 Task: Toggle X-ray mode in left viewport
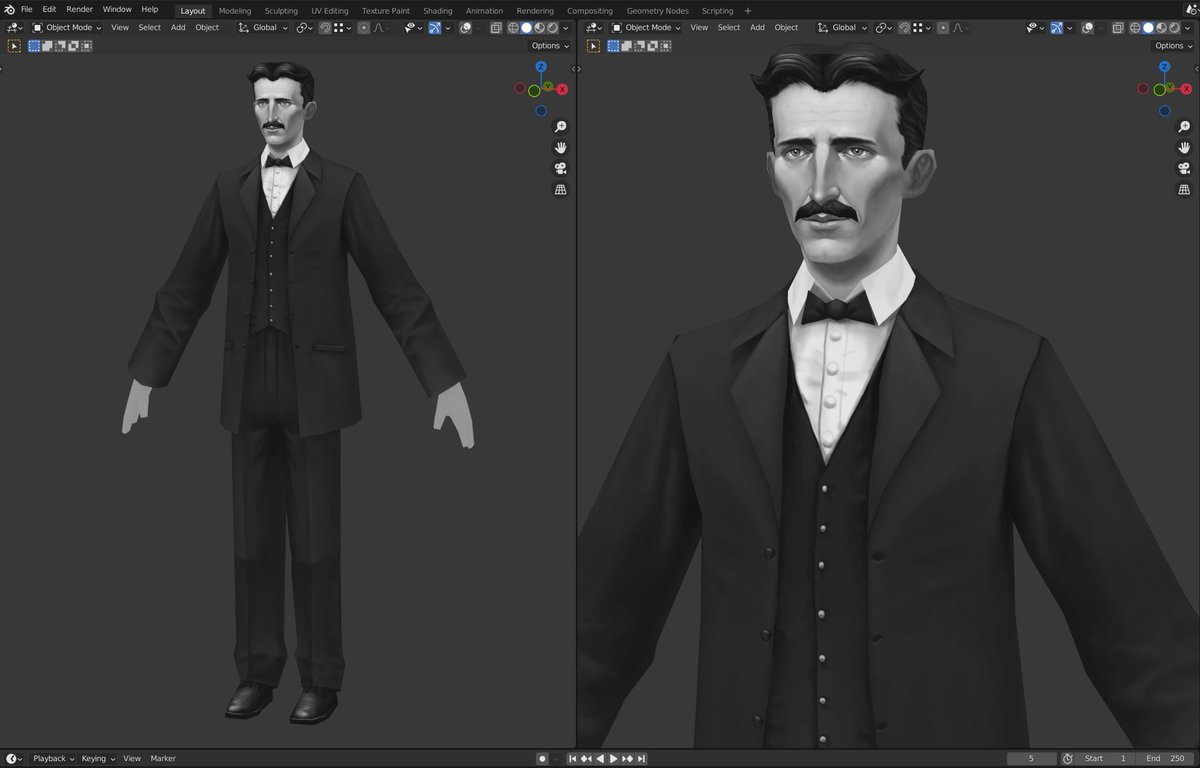tap(495, 27)
